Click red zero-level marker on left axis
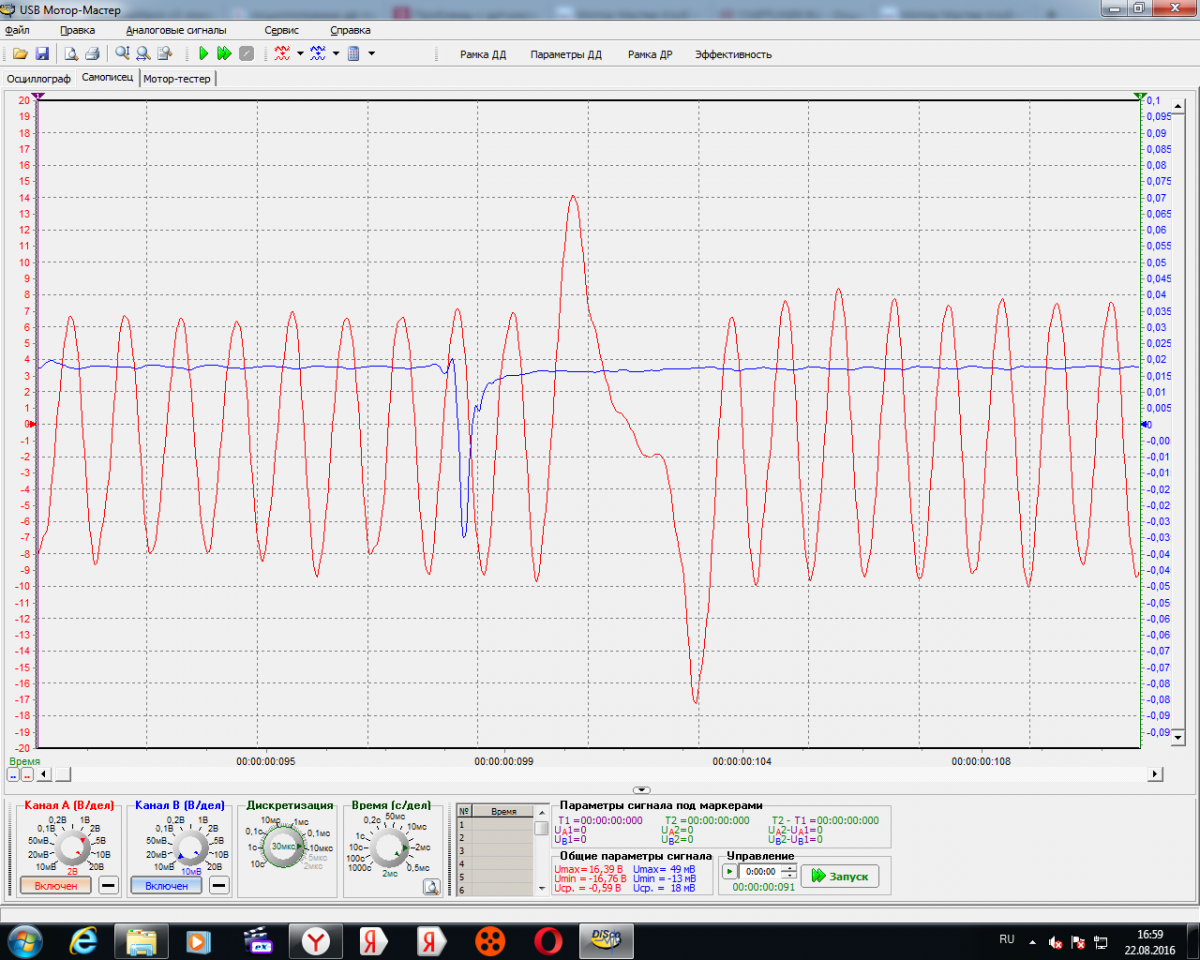 point(32,424)
